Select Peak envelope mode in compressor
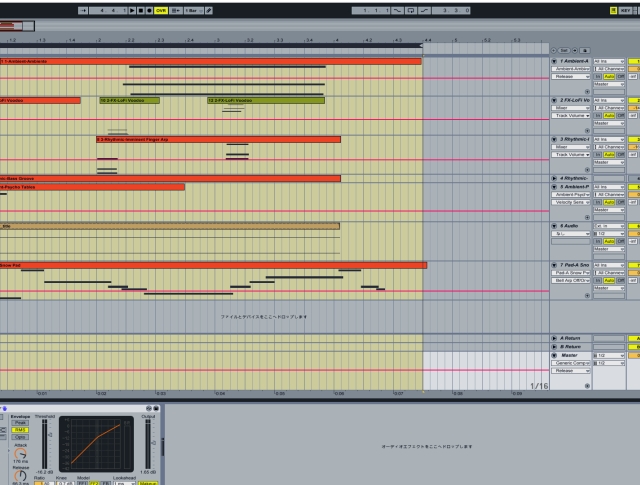The width and height of the screenshot is (640, 485). coord(20,422)
